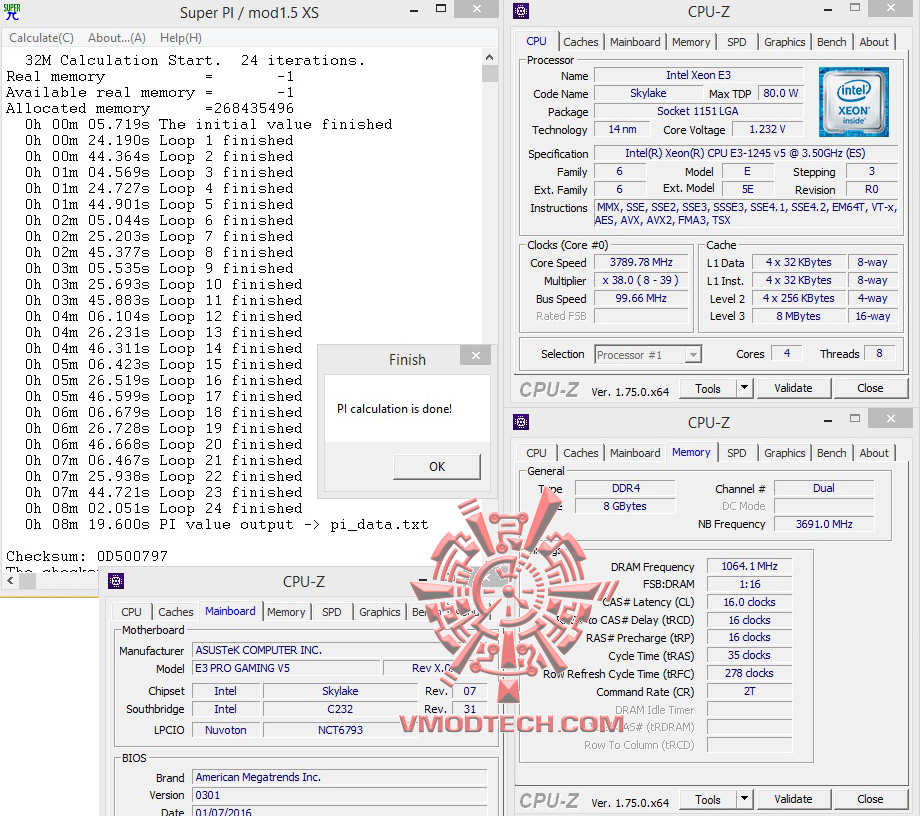
Task: Click the CPU-Z icon in Memory window title
Action: pyautogui.click(x=520, y=422)
